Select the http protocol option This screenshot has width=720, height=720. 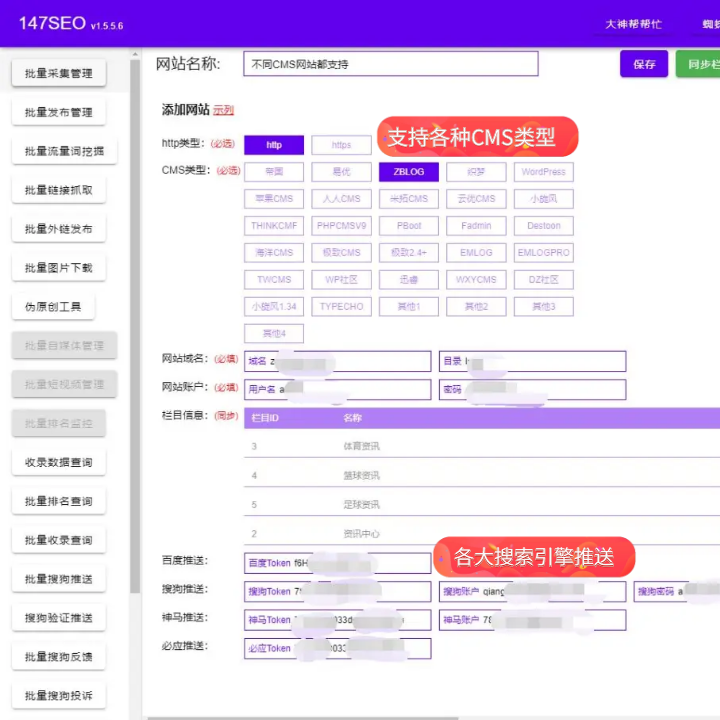click(x=274, y=145)
